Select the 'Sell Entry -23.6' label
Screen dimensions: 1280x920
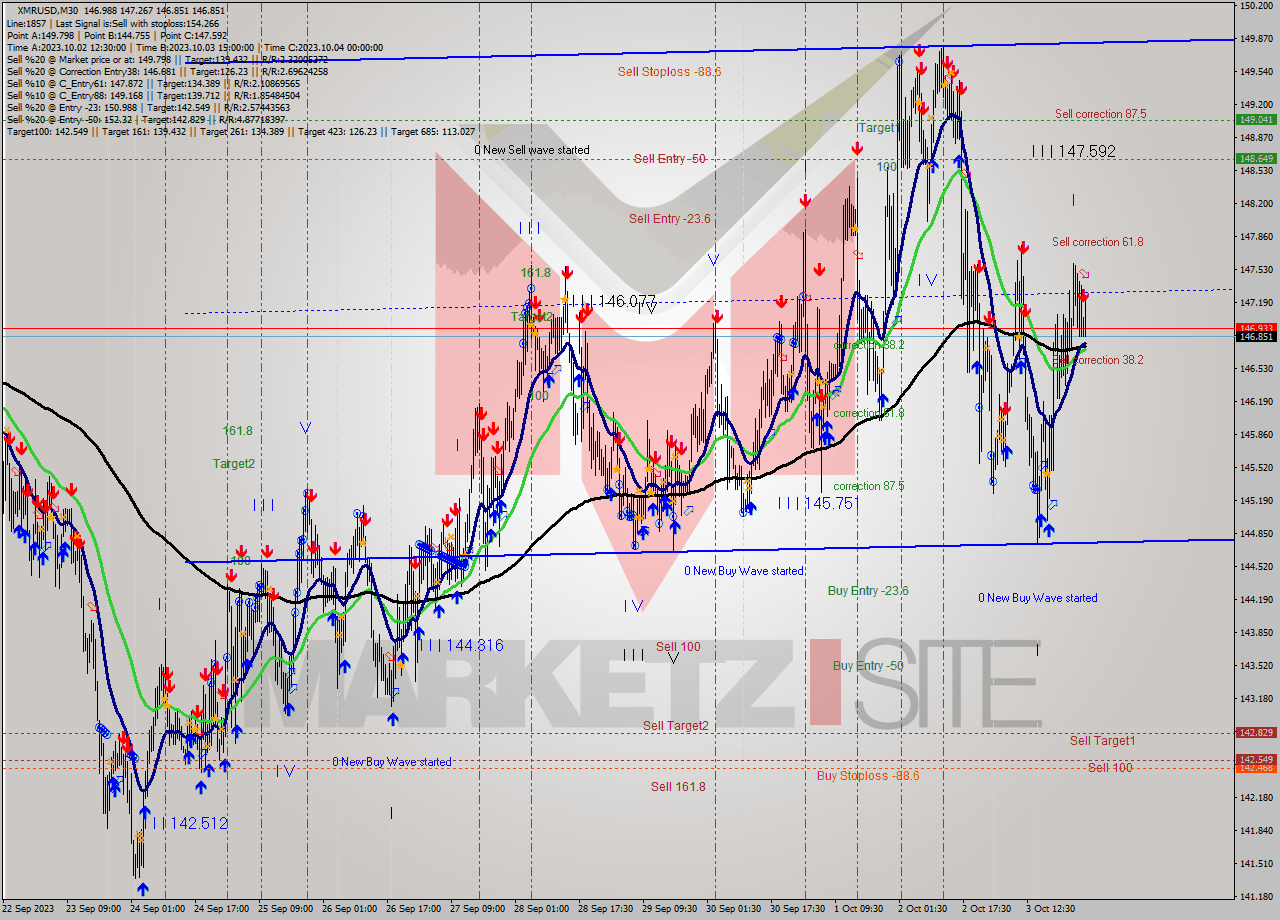tap(669, 219)
